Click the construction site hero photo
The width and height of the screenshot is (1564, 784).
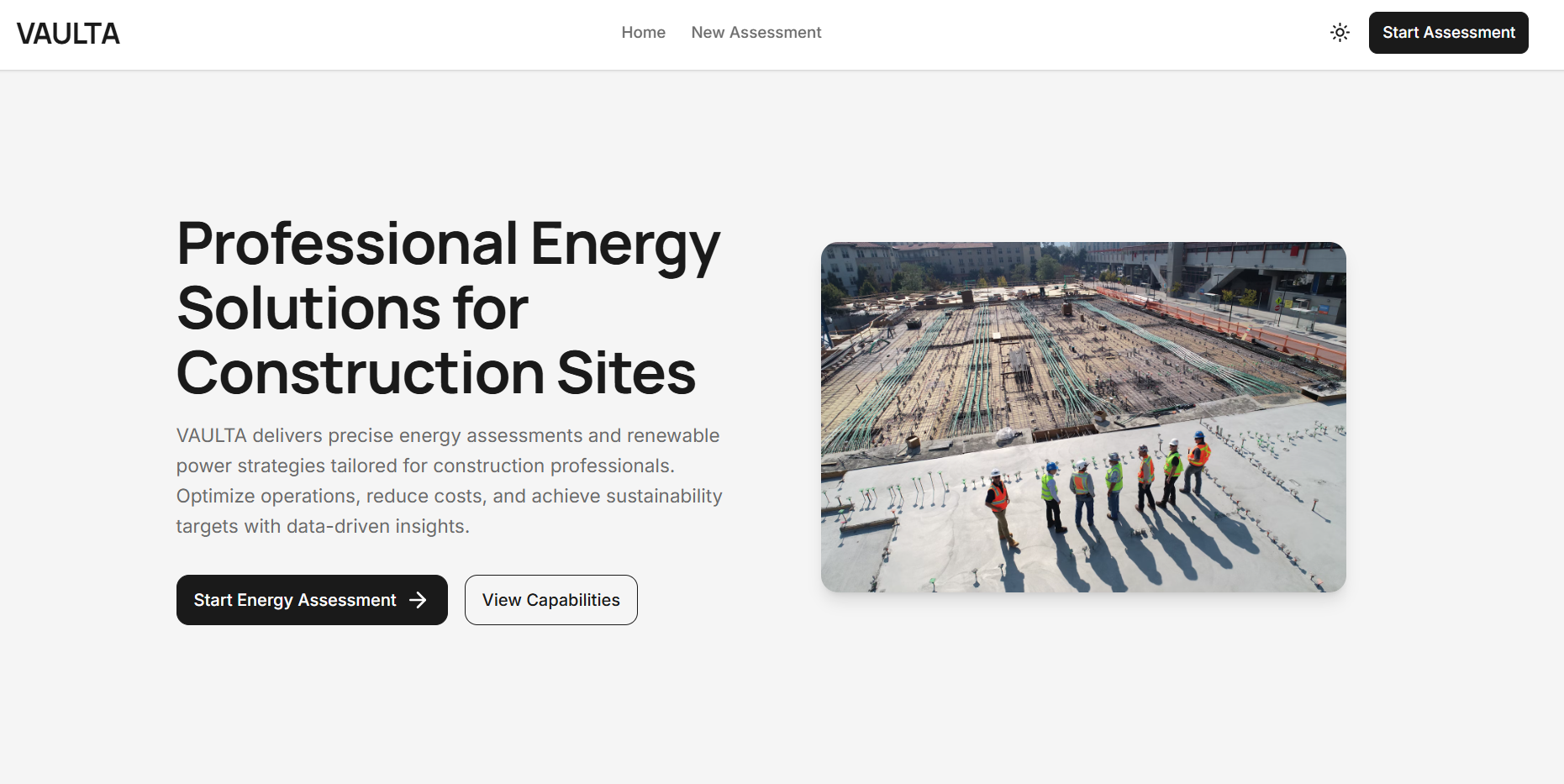pyautogui.click(x=1082, y=417)
